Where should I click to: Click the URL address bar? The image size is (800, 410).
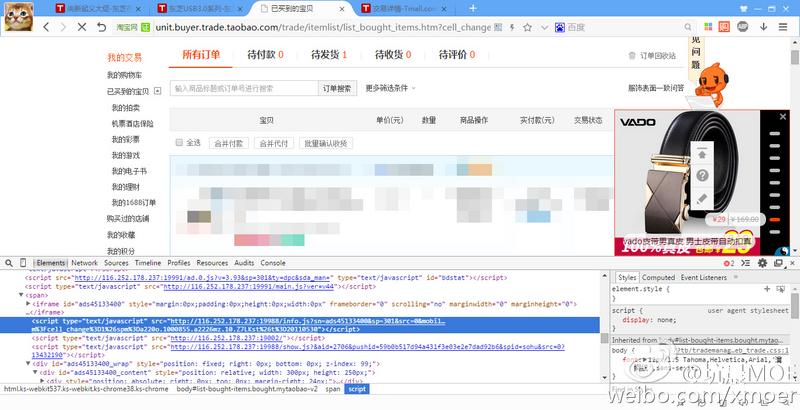pyautogui.click(x=323, y=28)
